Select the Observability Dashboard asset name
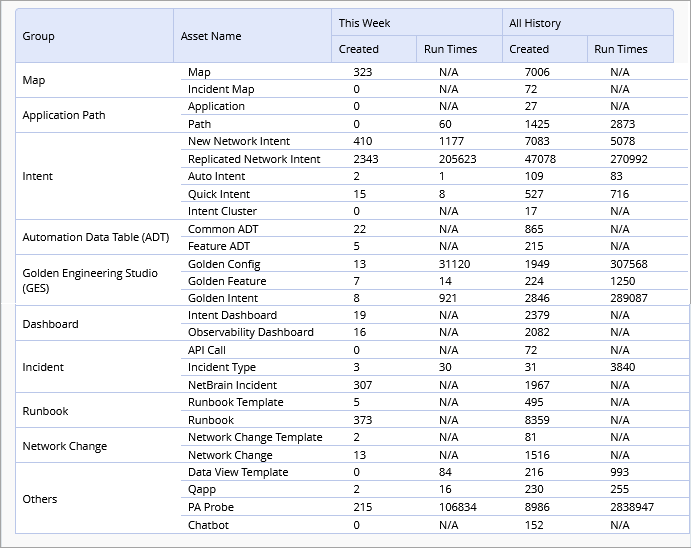The image size is (691, 548). click(x=251, y=332)
